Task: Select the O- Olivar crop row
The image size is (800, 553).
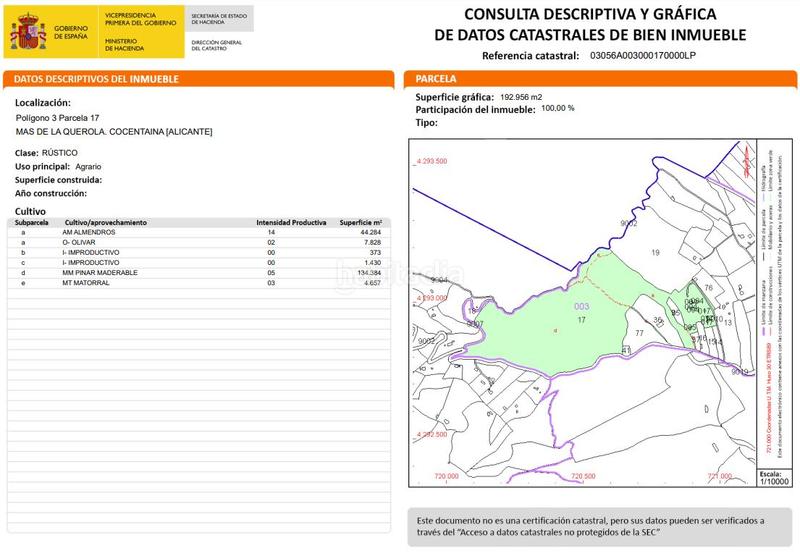Action: [x=198, y=242]
